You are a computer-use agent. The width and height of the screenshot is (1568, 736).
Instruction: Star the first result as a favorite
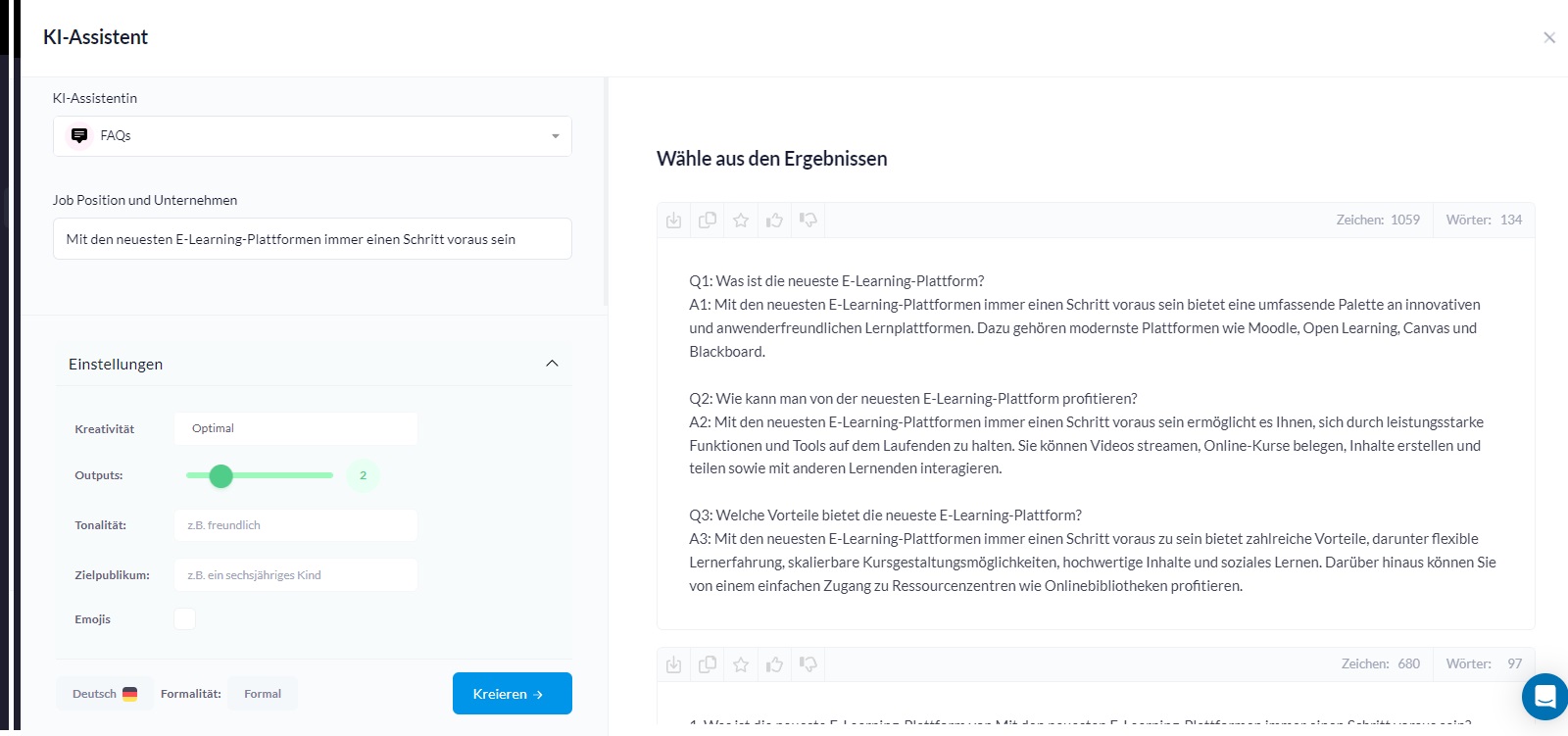pos(741,221)
